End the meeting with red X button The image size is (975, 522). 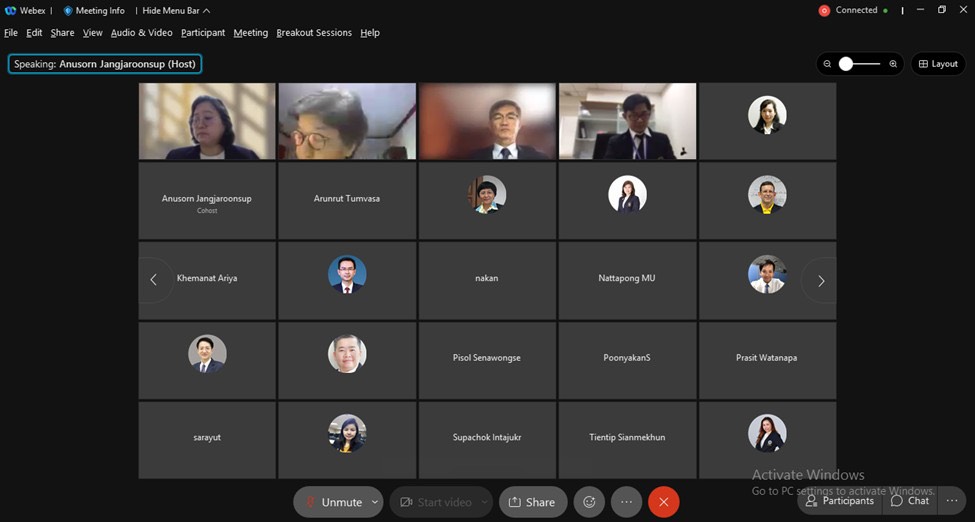(663, 502)
